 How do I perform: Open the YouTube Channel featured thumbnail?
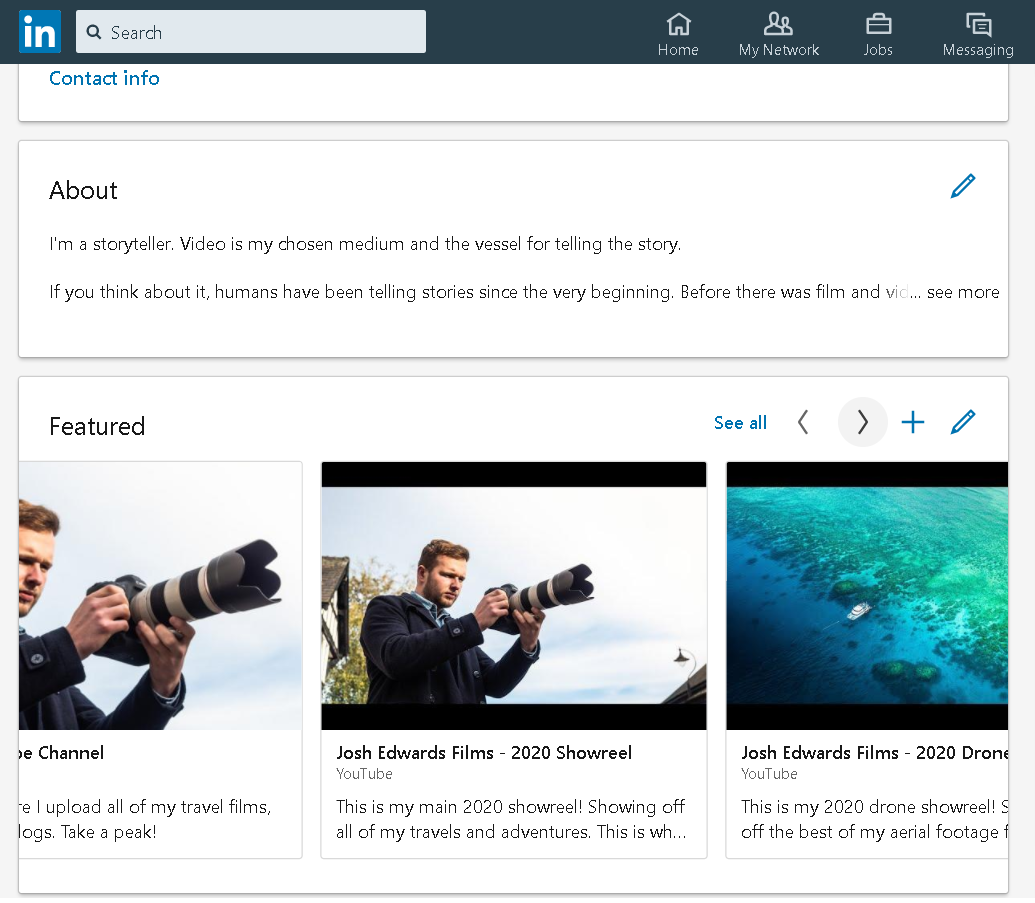point(160,596)
